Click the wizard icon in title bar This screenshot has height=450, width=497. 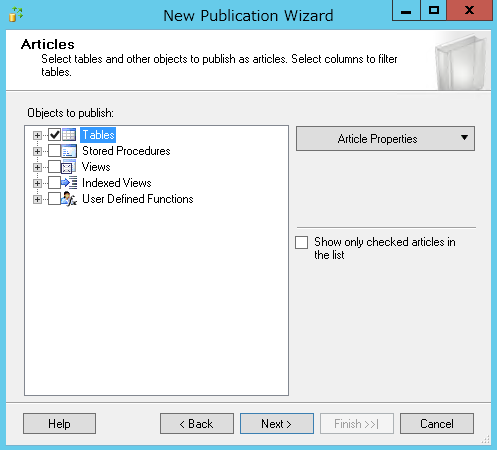coord(16,15)
